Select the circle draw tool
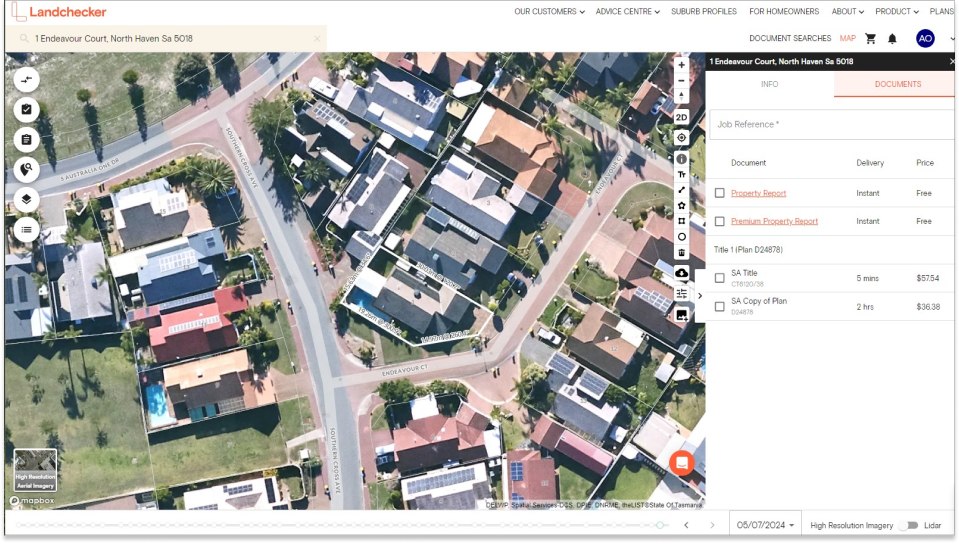959x544 pixels. click(681, 237)
